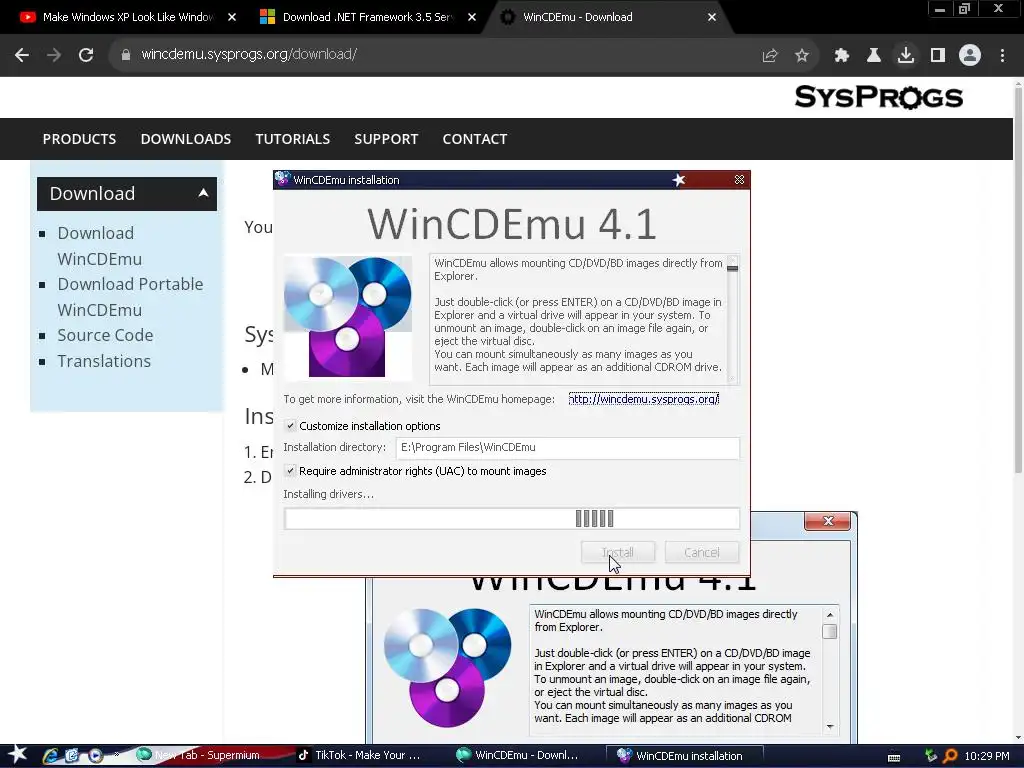Click scroll down arrow in lower description box
Screen dimensions: 1024x768
[x=829, y=726]
